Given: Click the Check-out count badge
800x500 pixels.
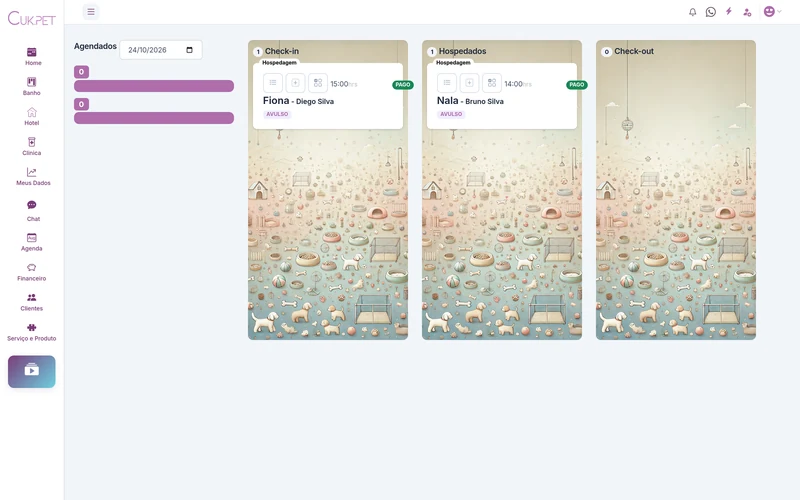Looking at the screenshot, I should (x=606, y=52).
